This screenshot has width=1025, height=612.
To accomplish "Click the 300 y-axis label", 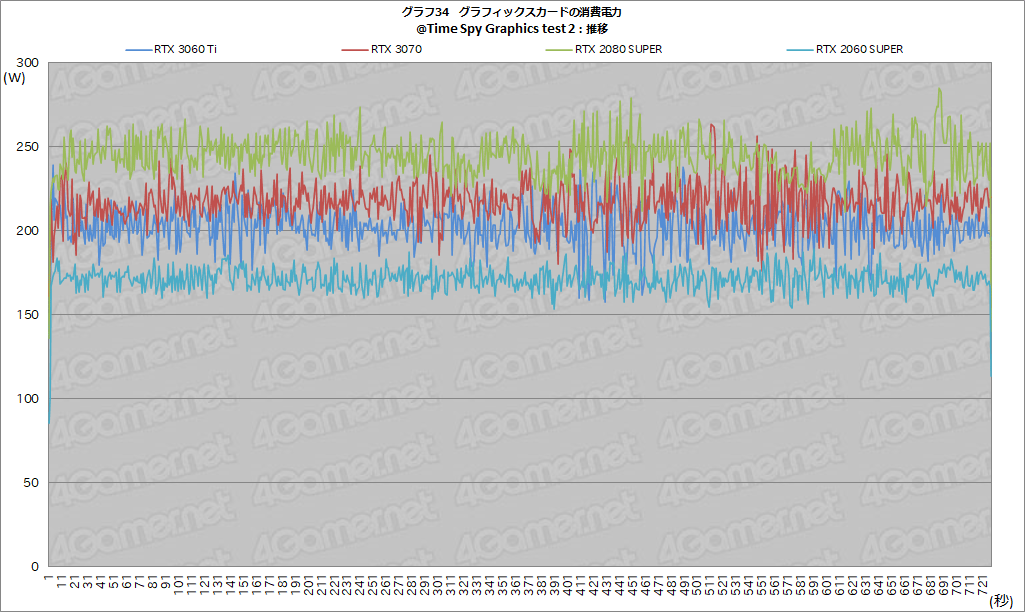I will pyautogui.click(x=27, y=63).
